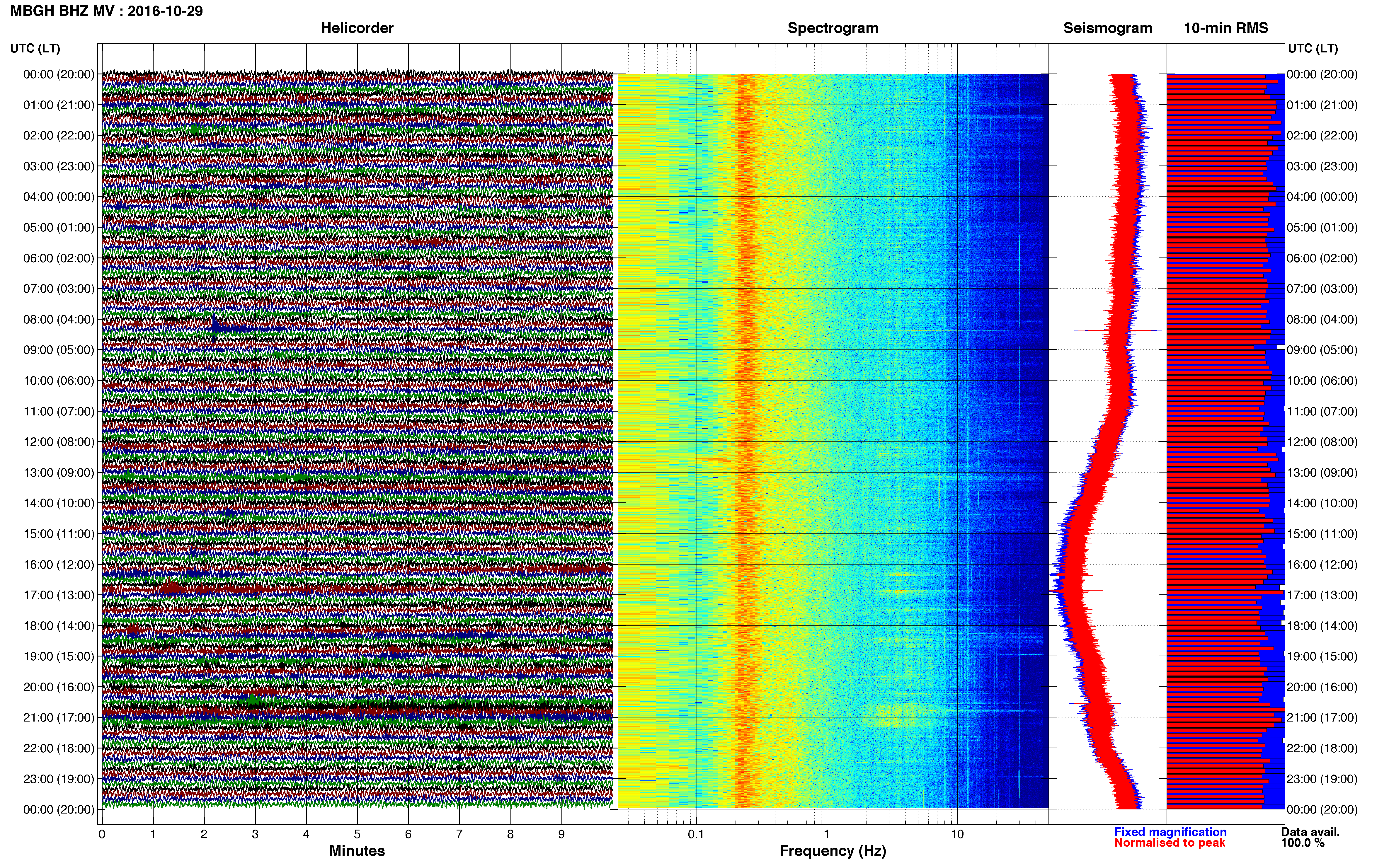Click the left 'UTC (LT)' axis label
1389x868 pixels.
35,48
